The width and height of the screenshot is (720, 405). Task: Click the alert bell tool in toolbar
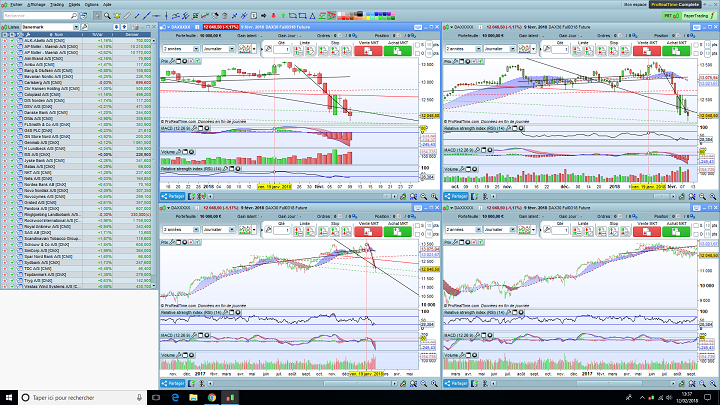(117, 16)
